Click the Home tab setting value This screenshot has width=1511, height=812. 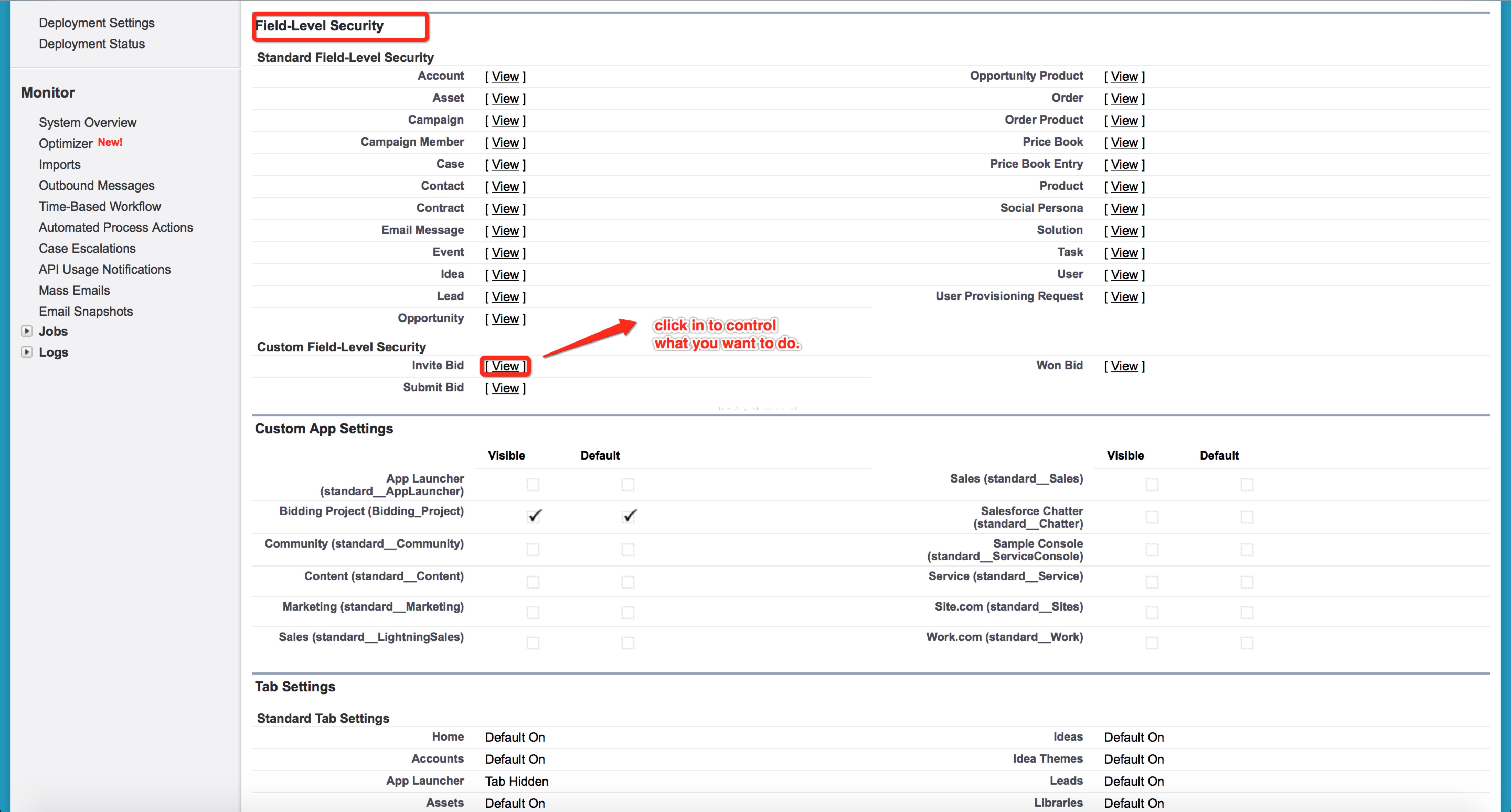coord(514,738)
